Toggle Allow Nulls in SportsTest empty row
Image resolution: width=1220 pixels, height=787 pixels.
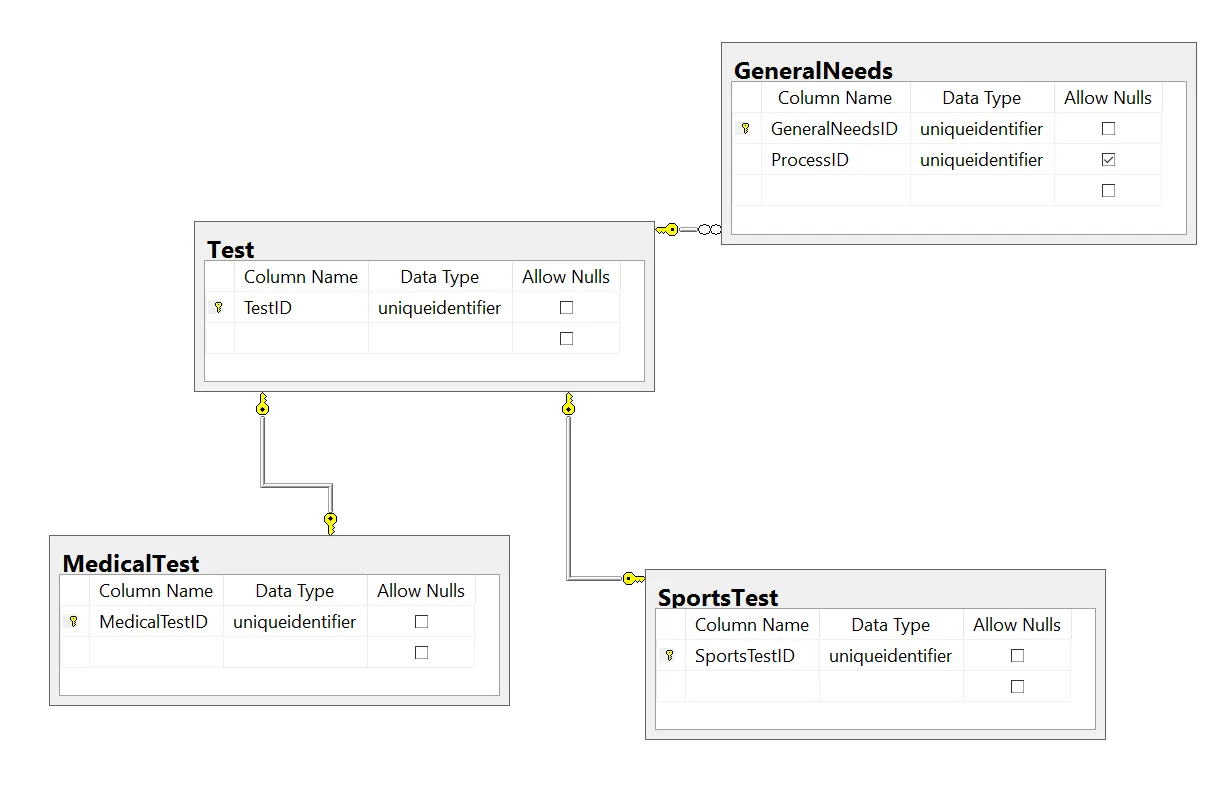point(1017,687)
